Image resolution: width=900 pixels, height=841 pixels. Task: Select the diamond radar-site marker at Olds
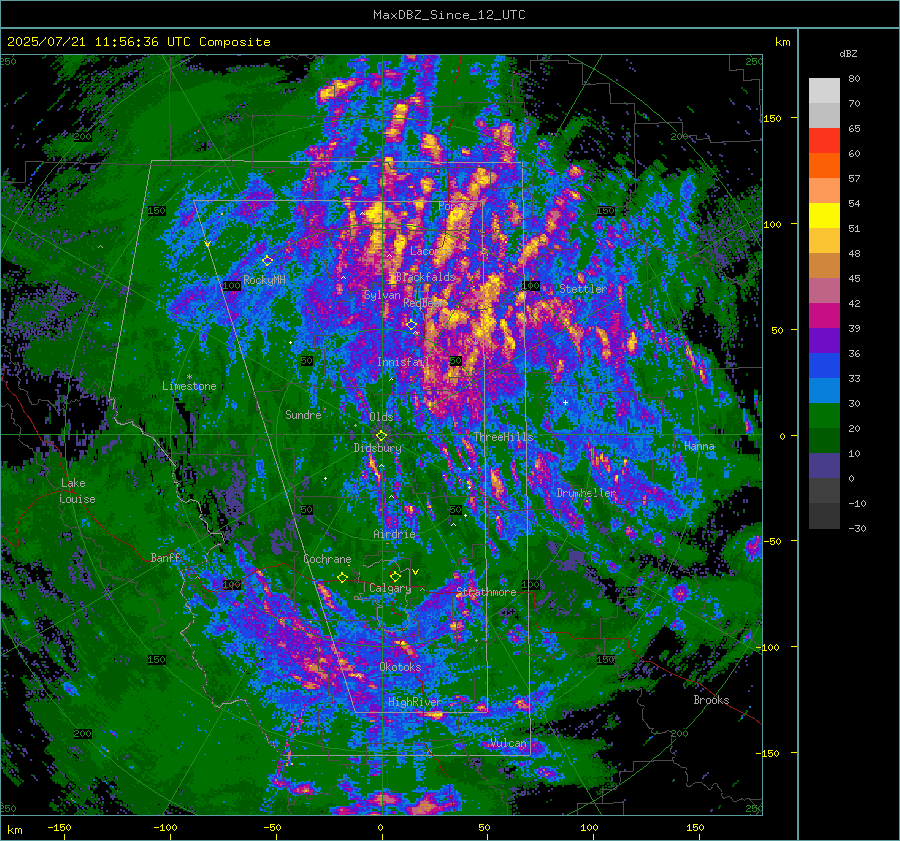click(x=381, y=436)
